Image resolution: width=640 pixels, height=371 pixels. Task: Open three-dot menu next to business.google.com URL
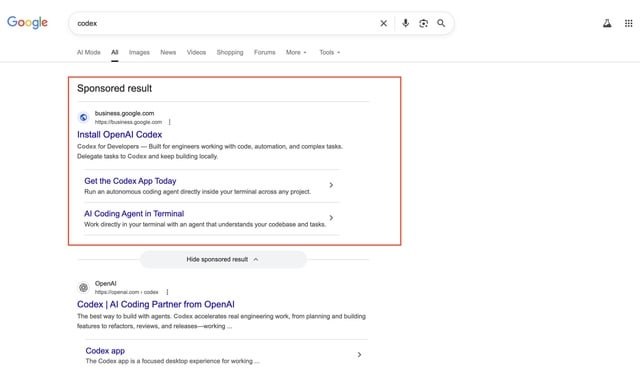(169, 122)
